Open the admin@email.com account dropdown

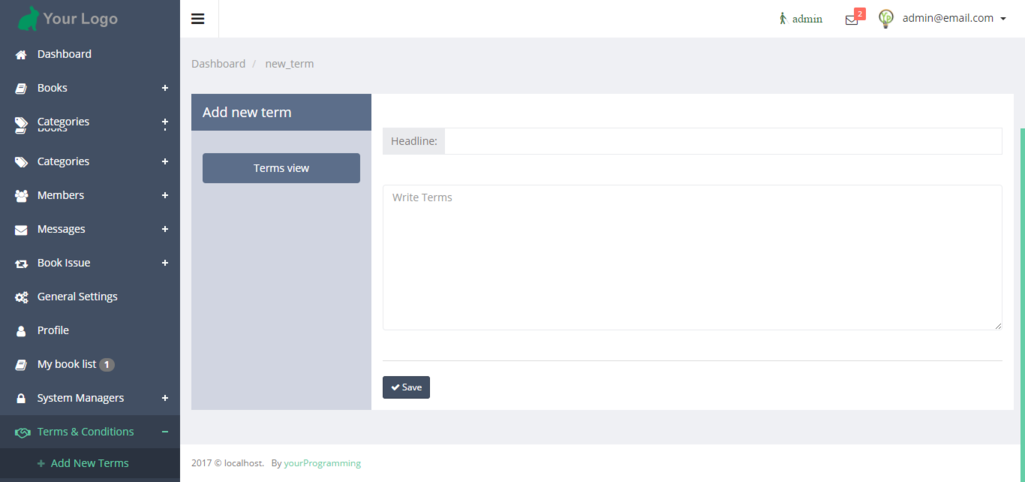(x=953, y=18)
